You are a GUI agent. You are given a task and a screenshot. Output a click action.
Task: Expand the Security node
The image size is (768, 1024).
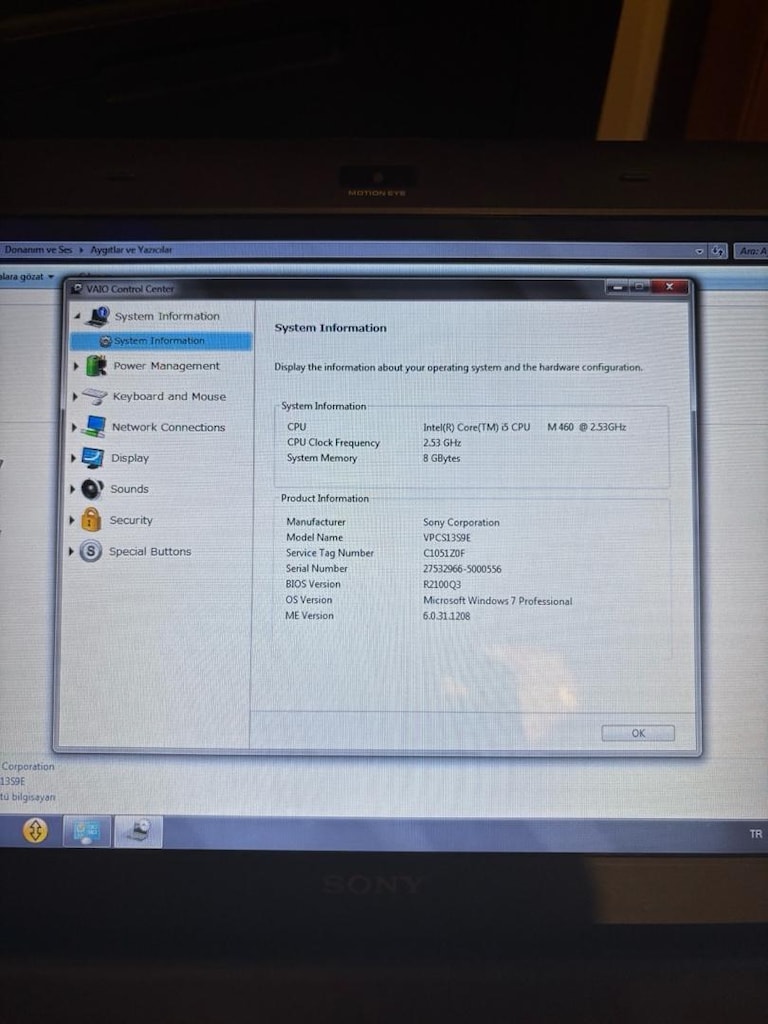coord(71,520)
